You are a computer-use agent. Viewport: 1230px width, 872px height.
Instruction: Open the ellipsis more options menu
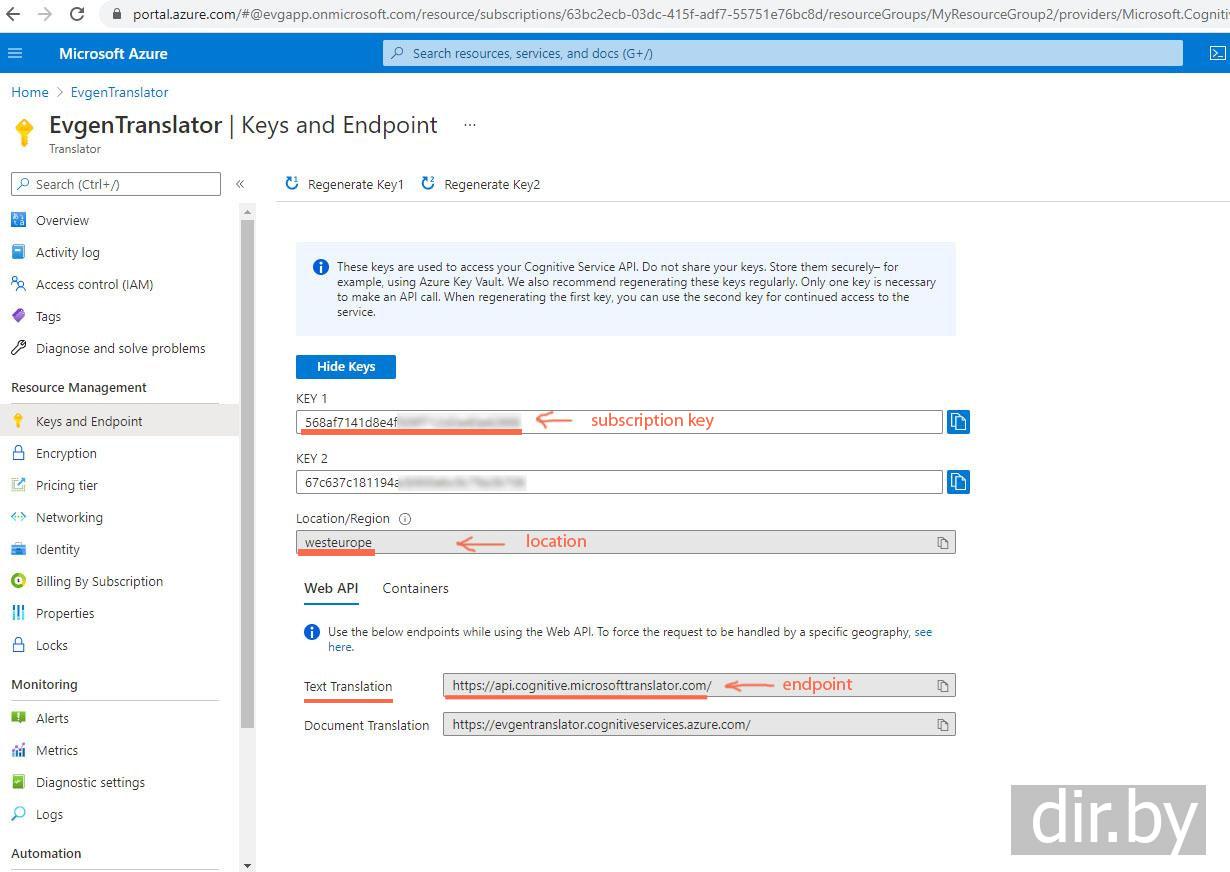click(470, 125)
